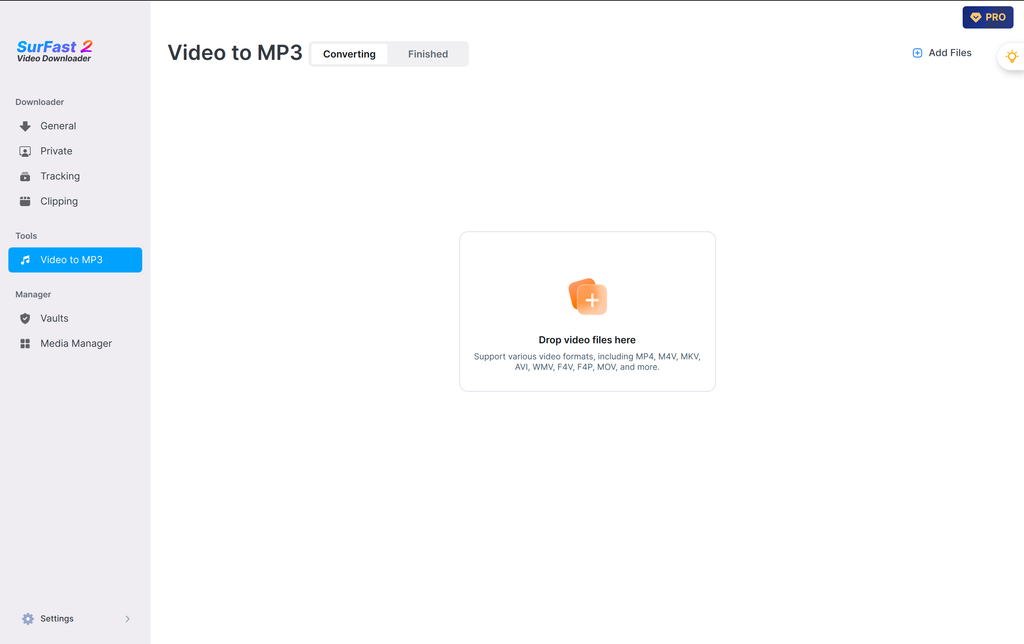Switch to the Finished tab

tap(428, 54)
